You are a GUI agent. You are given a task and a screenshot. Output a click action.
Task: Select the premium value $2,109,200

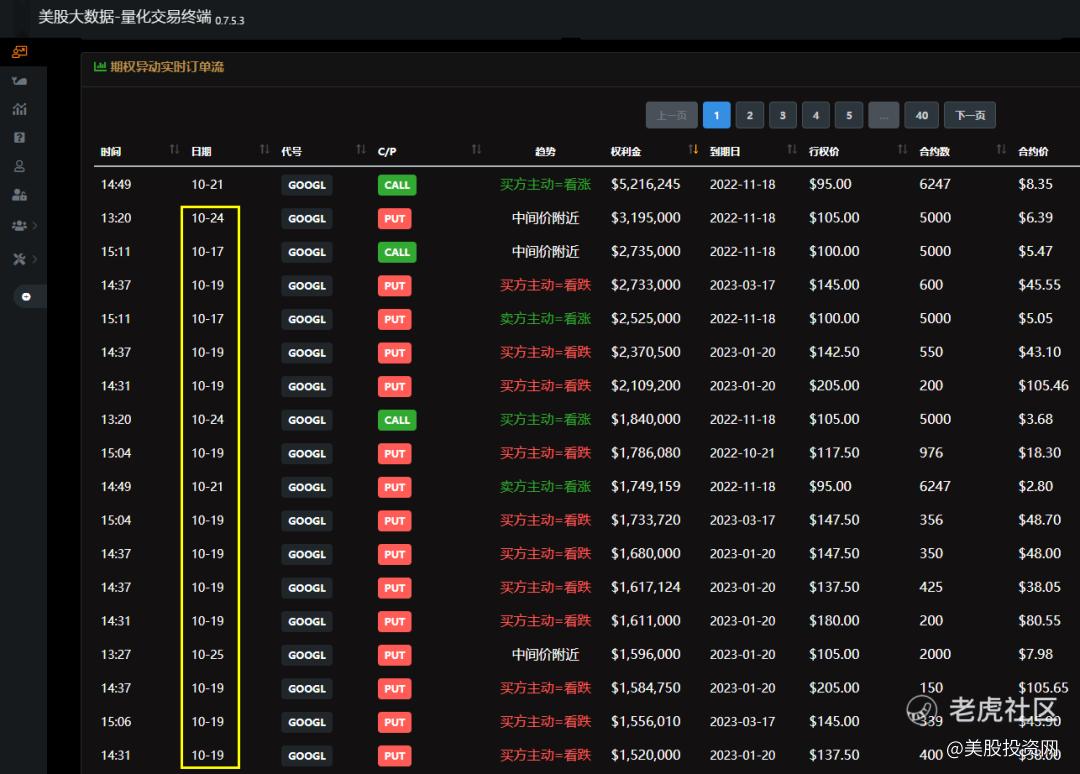[x=645, y=386]
